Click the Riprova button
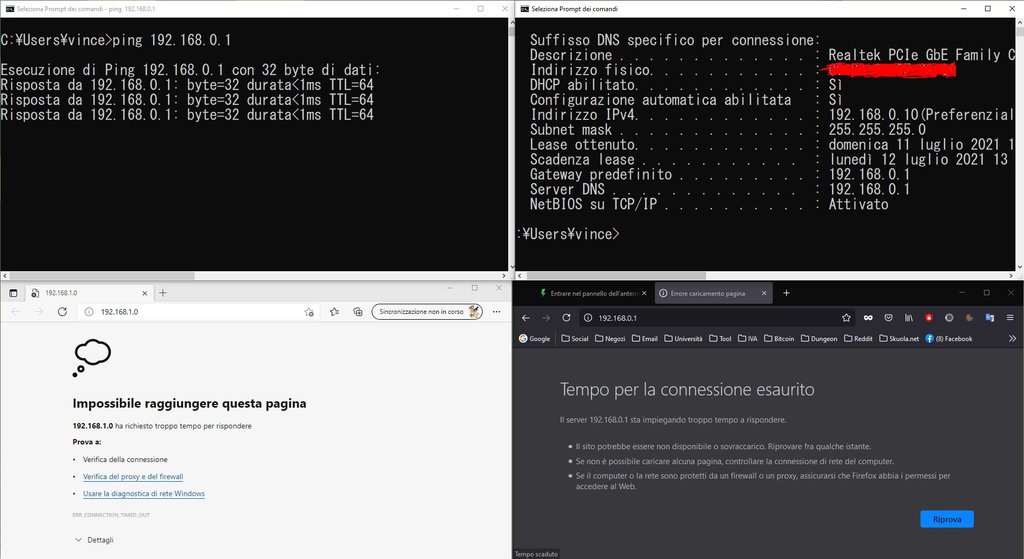1024x559 pixels. 946,519
